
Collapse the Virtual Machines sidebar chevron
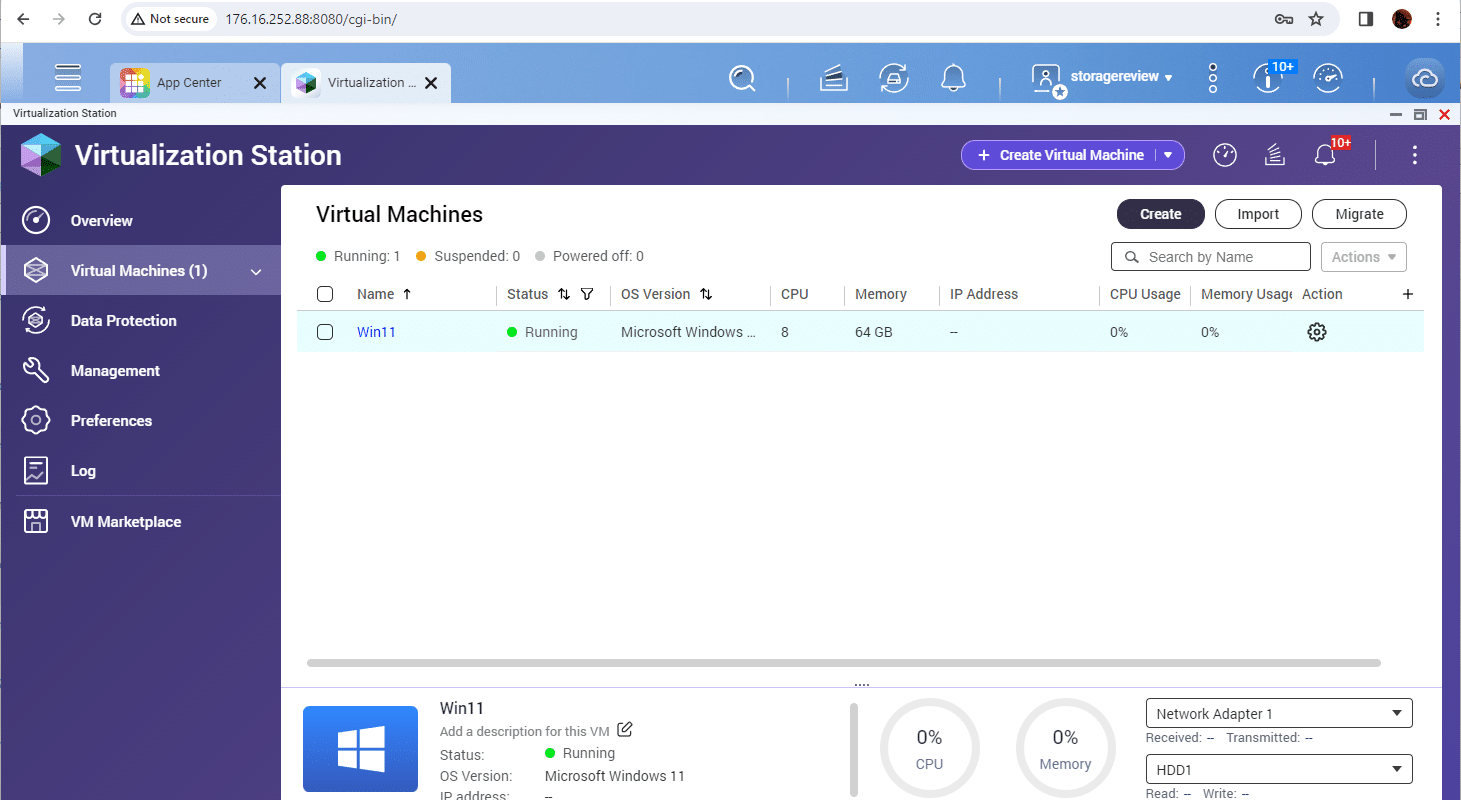256,272
